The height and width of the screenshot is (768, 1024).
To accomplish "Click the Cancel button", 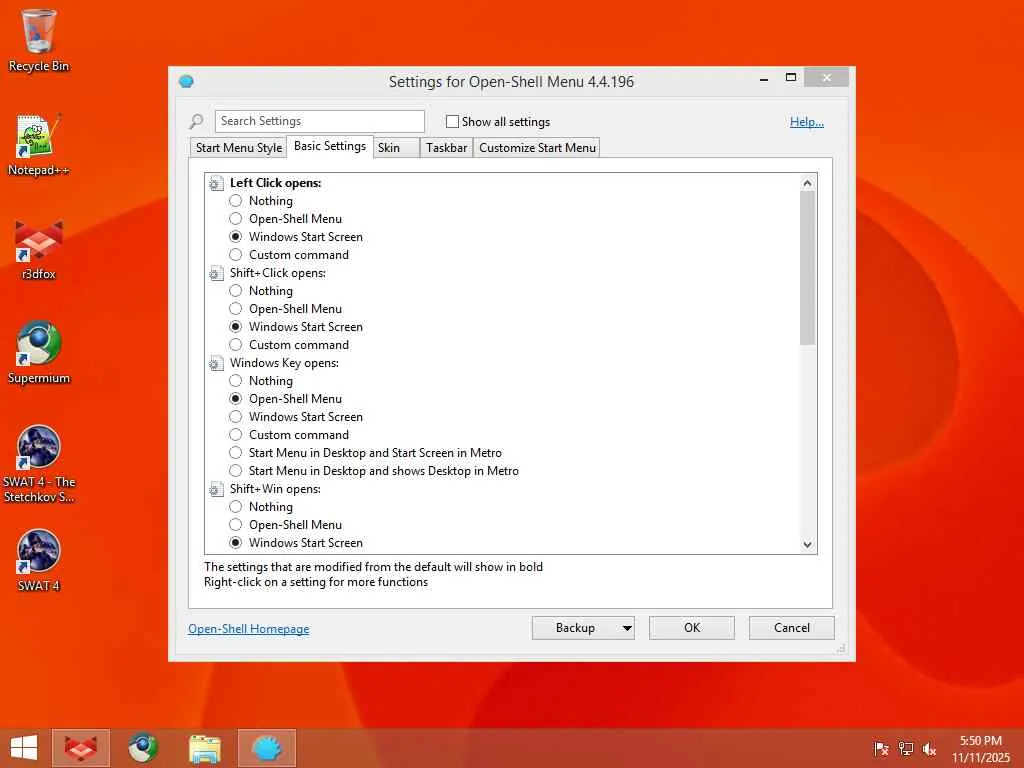I will pyautogui.click(x=792, y=628).
